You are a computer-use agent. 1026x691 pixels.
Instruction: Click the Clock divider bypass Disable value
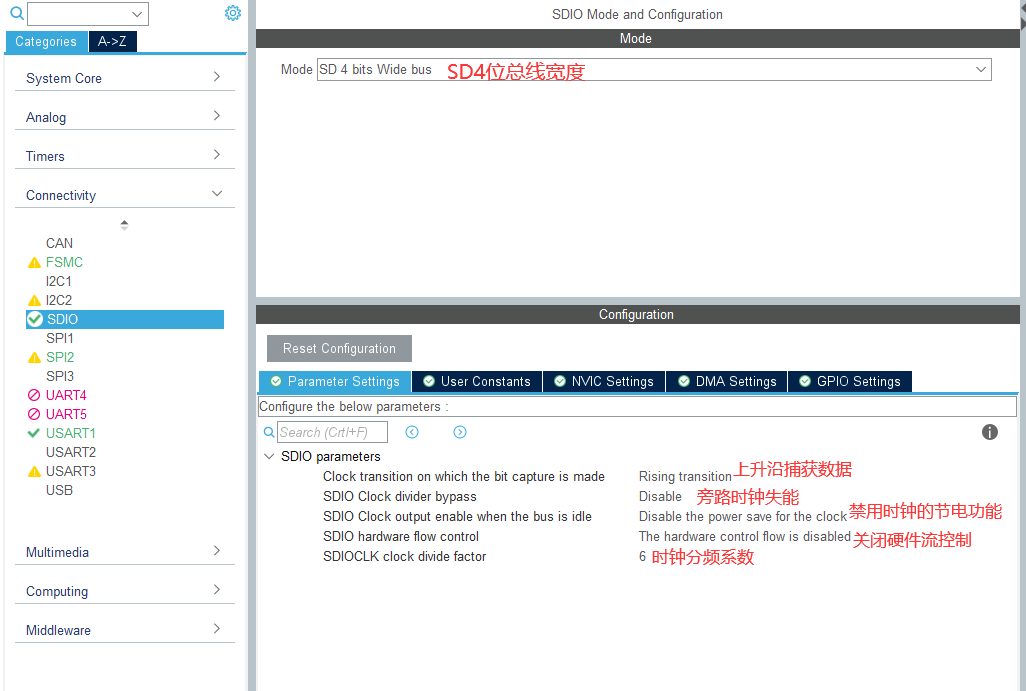coord(660,497)
